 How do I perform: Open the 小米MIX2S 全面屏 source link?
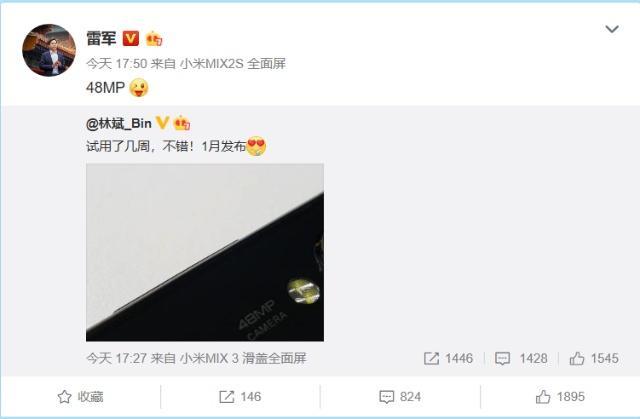[x=233, y=64]
